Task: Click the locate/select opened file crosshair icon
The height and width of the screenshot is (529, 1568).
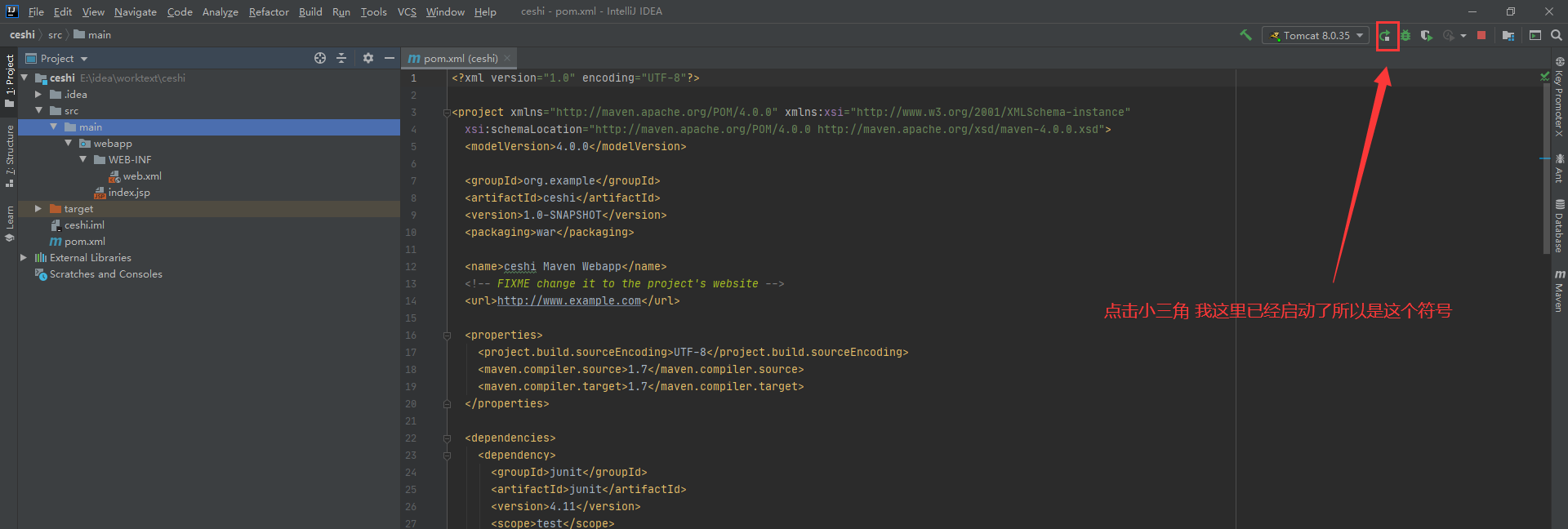Action: pyautogui.click(x=320, y=58)
